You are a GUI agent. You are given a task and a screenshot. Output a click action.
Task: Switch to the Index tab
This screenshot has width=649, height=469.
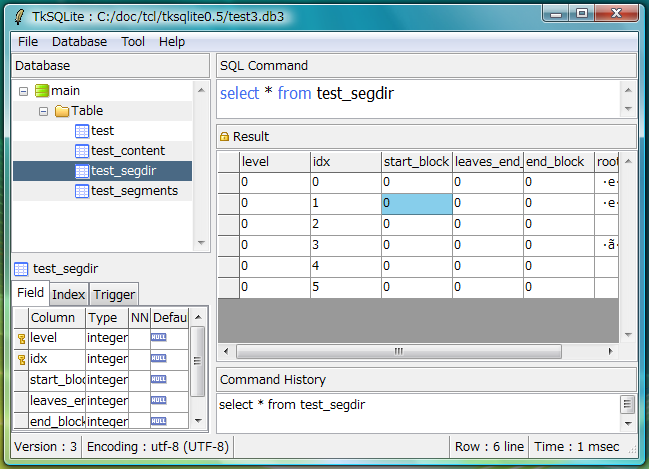pos(68,294)
